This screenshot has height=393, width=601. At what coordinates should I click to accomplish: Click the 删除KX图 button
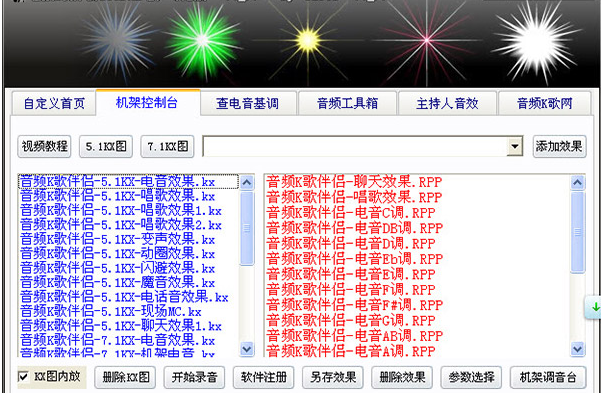tap(125, 377)
